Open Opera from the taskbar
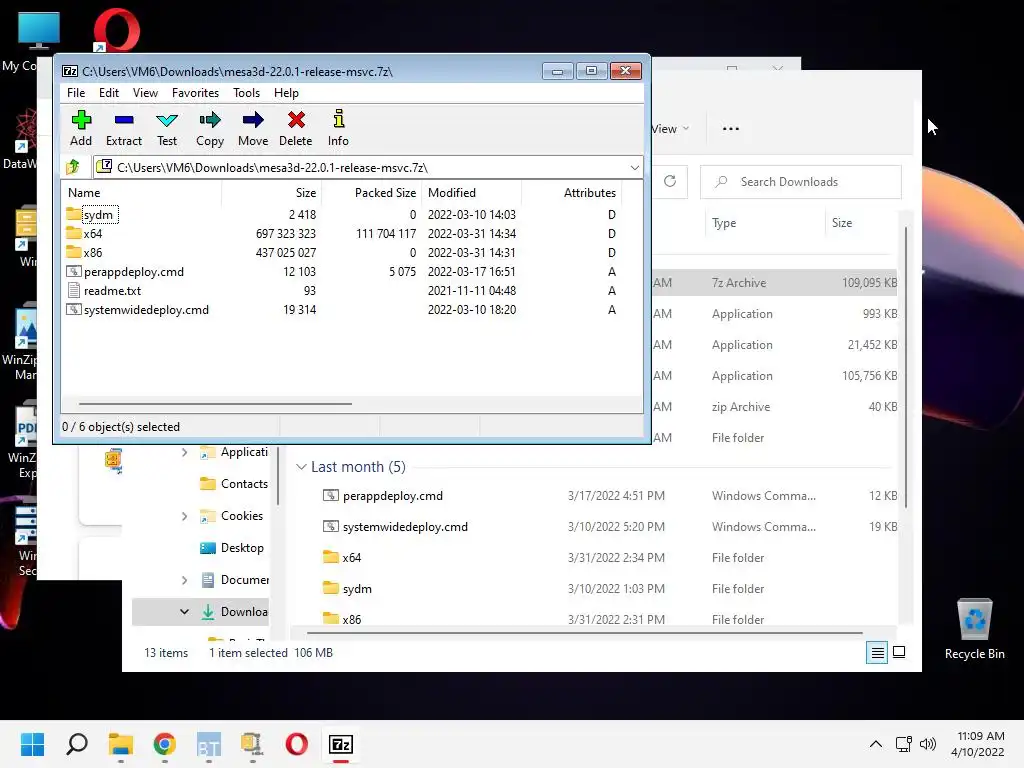 pos(296,744)
